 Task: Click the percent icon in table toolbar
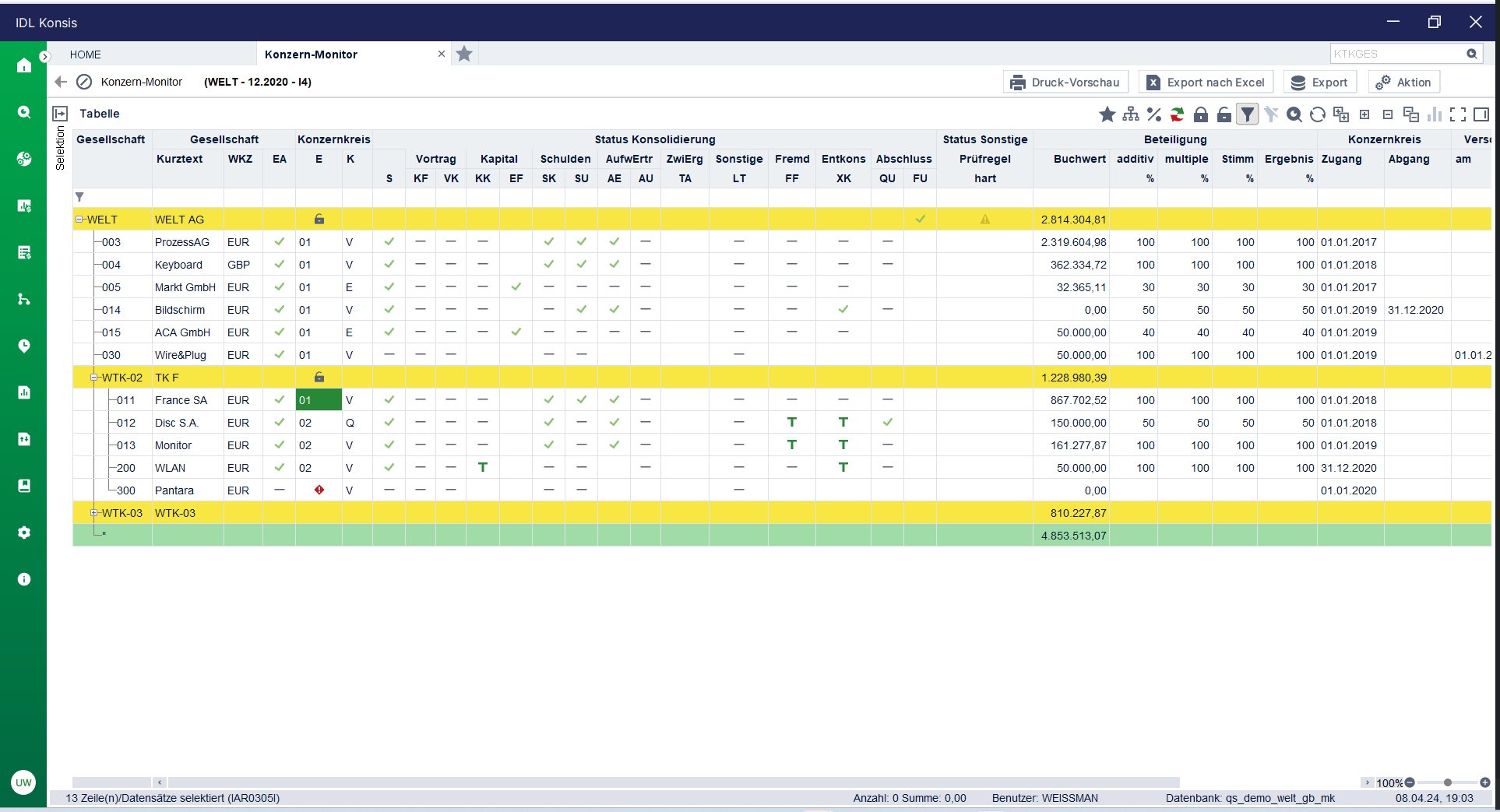tap(1153, 114)
